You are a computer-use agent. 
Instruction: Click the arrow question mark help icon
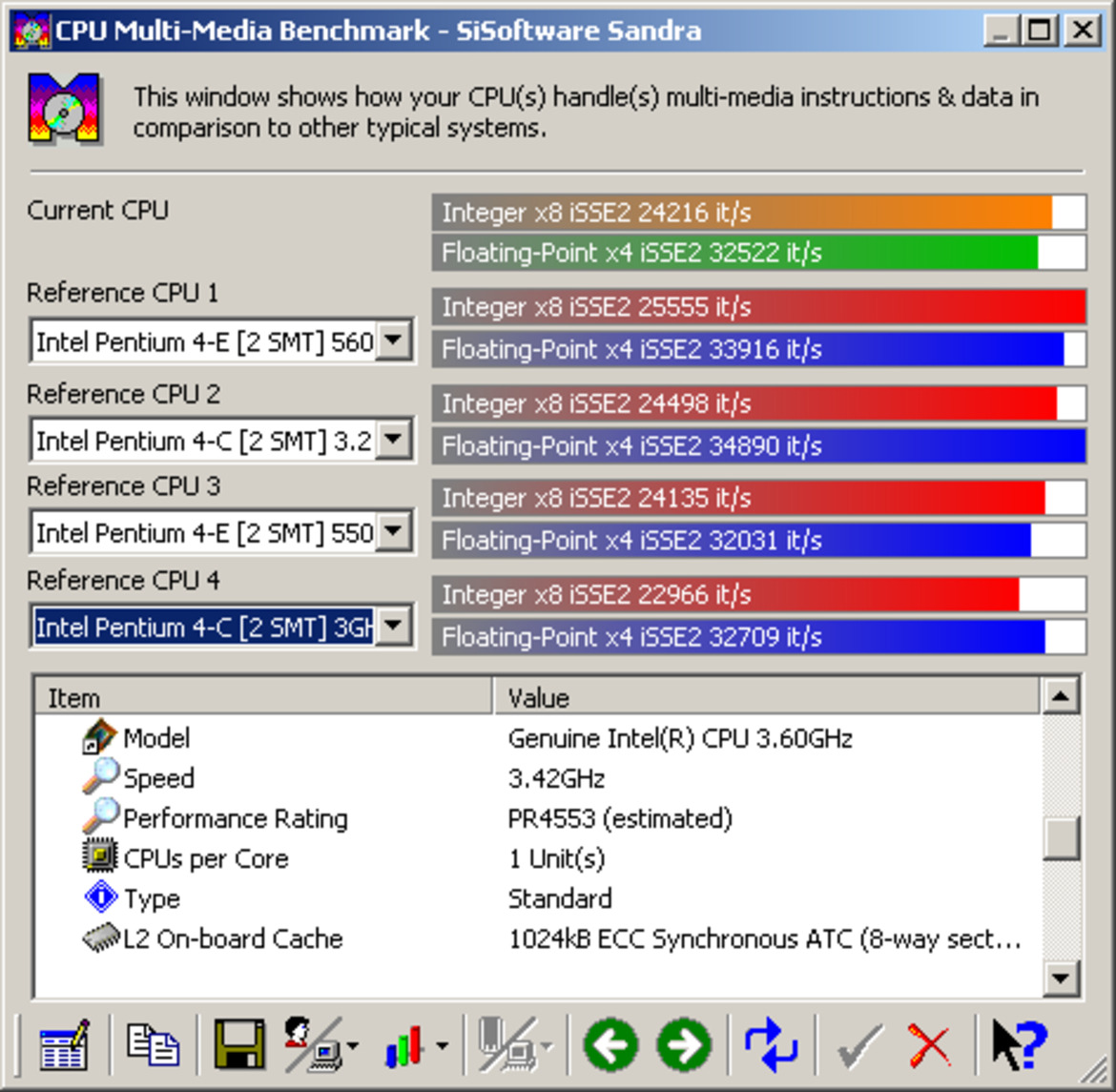pos(1020,1045)
